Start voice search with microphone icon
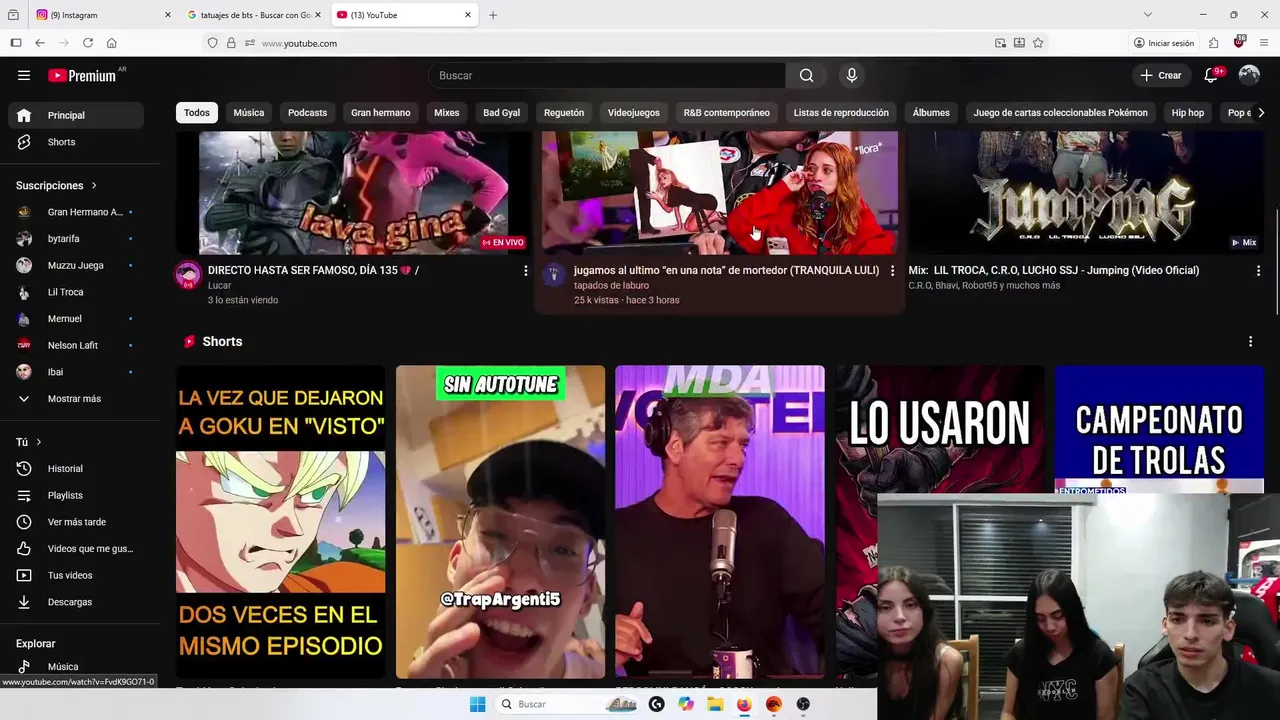Image resolution: width=1280 pixels, height=720 pixels. tap(852, 75)
